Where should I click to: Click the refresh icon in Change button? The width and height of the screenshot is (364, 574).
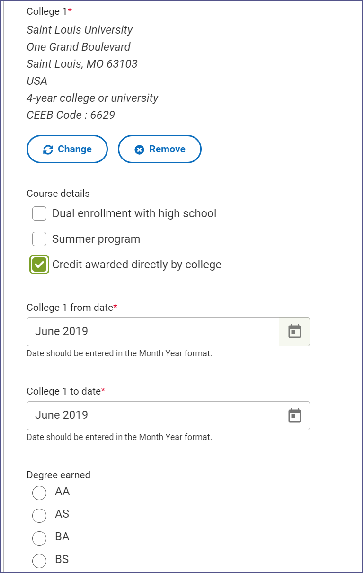click(48, 149)
